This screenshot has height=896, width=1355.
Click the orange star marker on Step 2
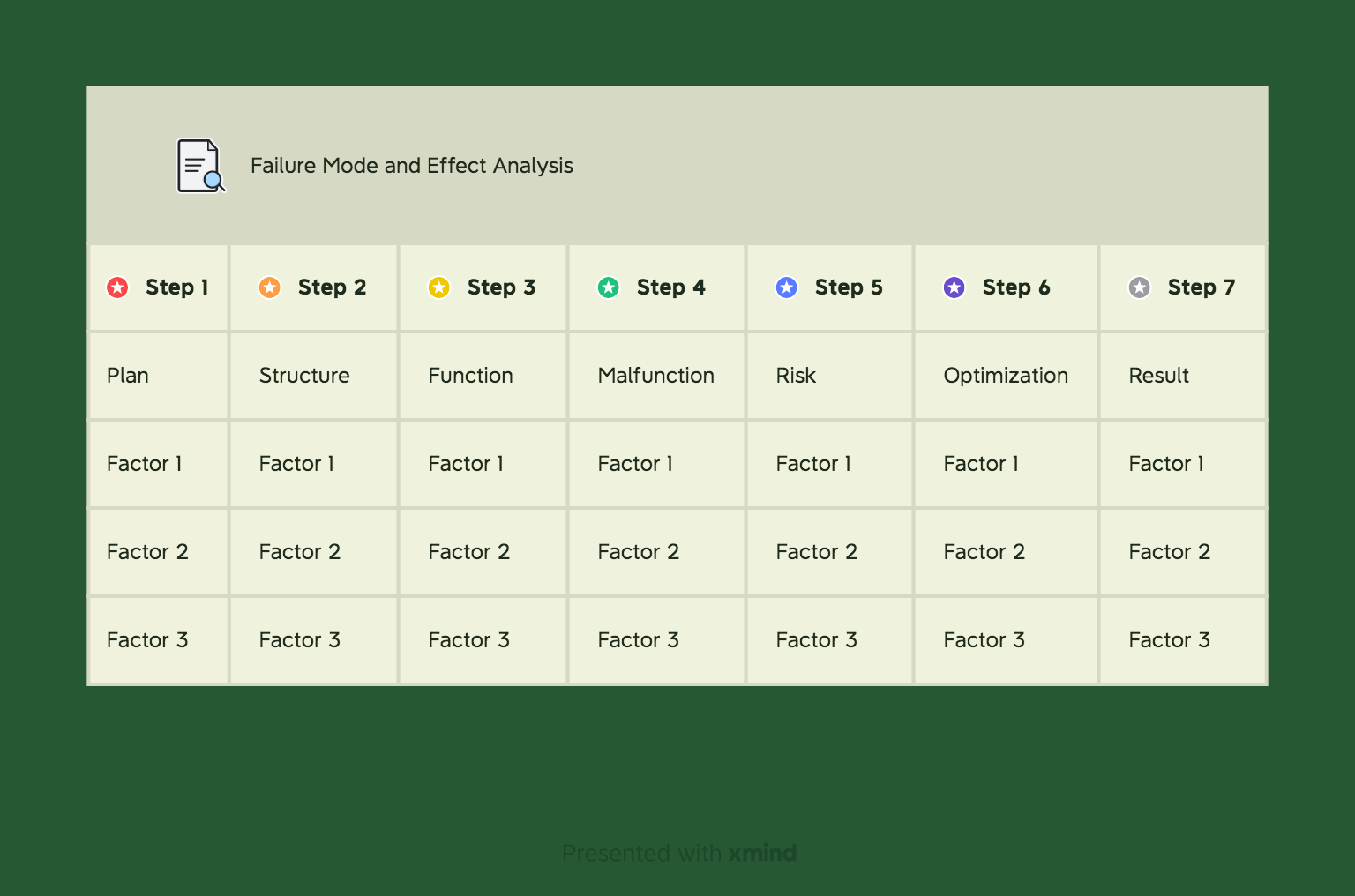click(270, 287)
